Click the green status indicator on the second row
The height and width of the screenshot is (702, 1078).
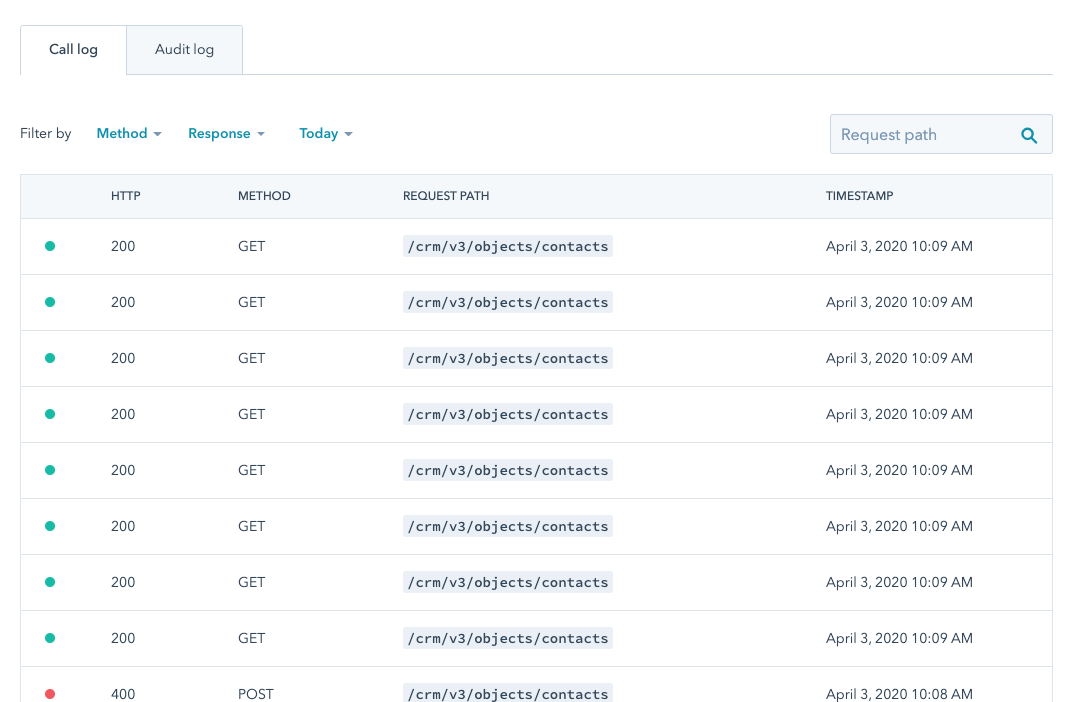point(50,302)
